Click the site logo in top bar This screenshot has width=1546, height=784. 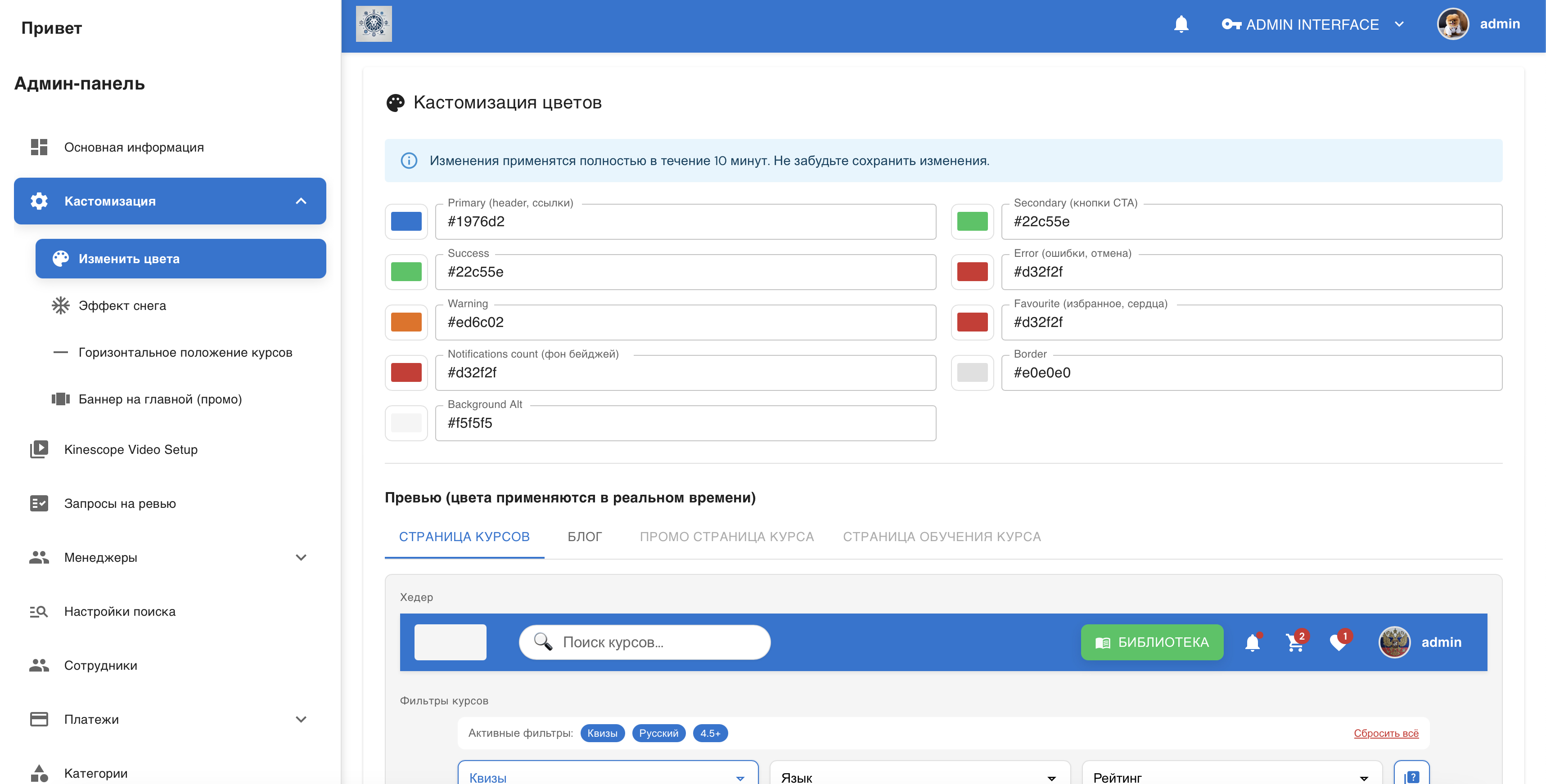point(373,24)
